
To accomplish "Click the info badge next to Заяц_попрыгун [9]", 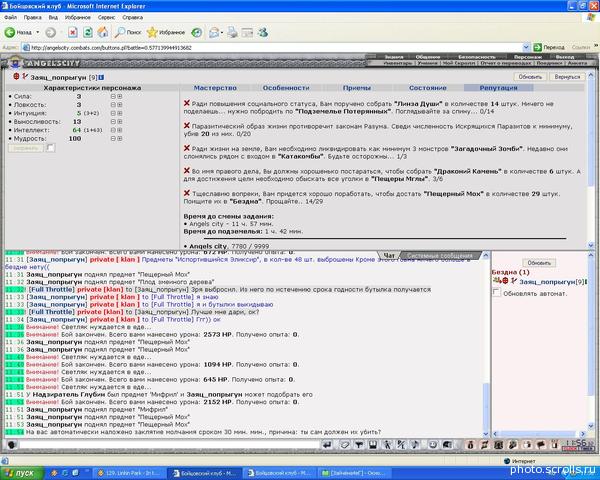I will (x=101, y=78).
